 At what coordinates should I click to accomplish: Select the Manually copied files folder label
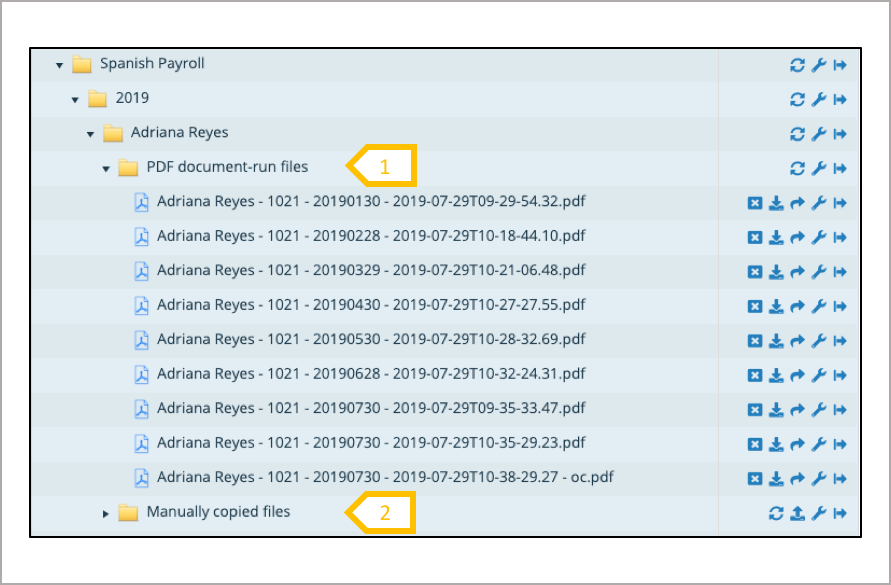click(x=218, y=511)
